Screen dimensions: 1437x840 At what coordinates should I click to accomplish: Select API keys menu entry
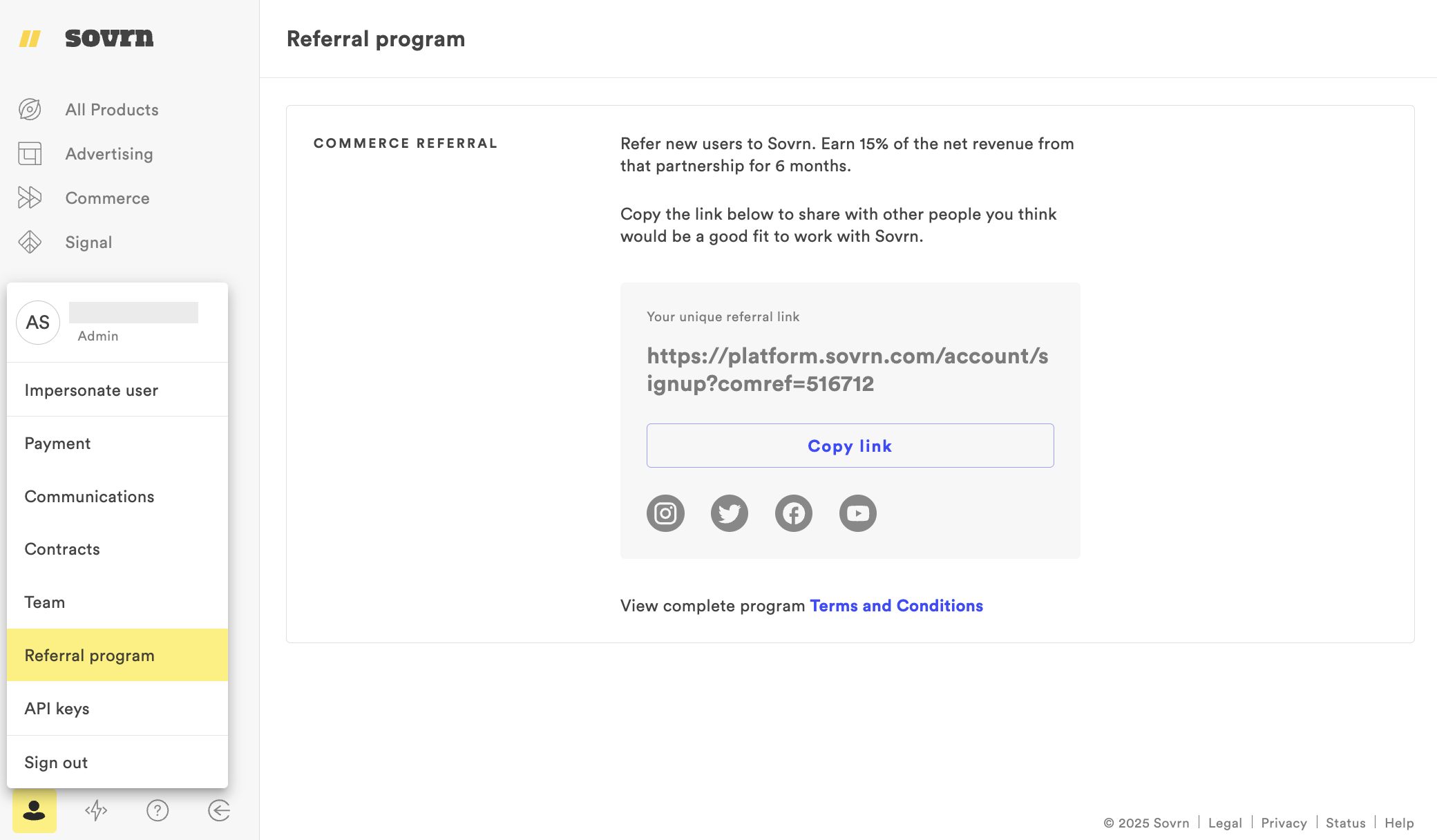[x=57, y=709]
